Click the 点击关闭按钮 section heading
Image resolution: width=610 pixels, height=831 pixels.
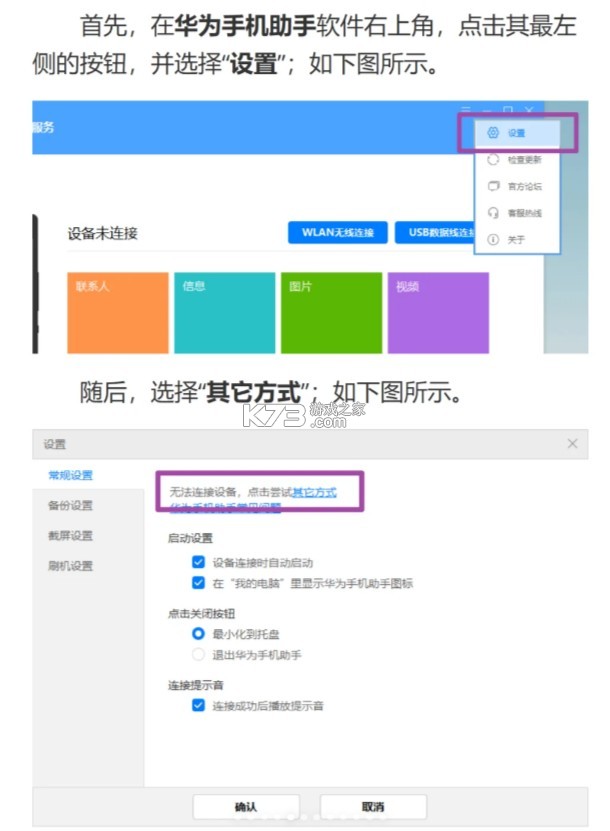201,614
